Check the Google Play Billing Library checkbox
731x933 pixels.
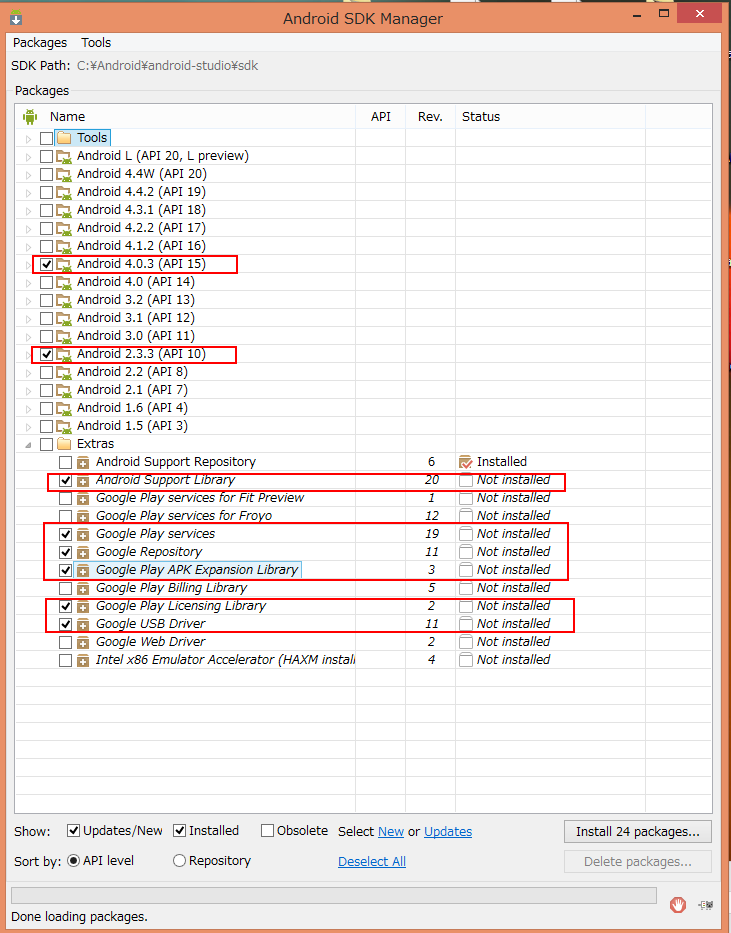[x=65, y=588]
